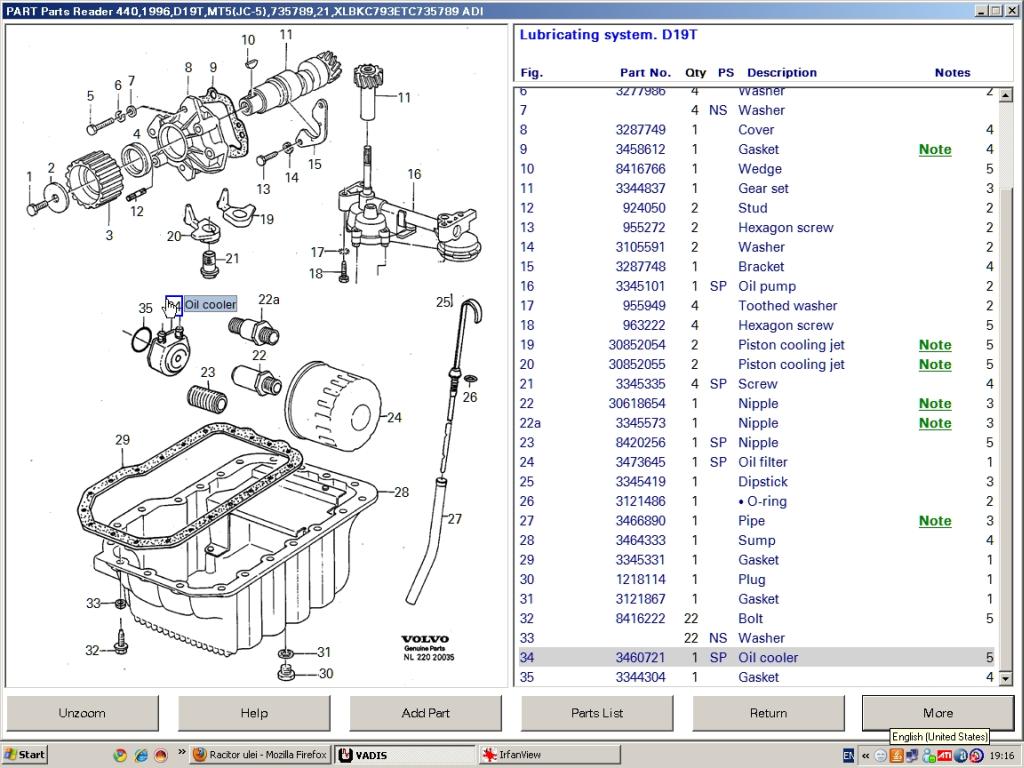Open the Note link for part 30618654
Image resolution: width=1024 pixels, height=768 pixels.
click(935, 404)
